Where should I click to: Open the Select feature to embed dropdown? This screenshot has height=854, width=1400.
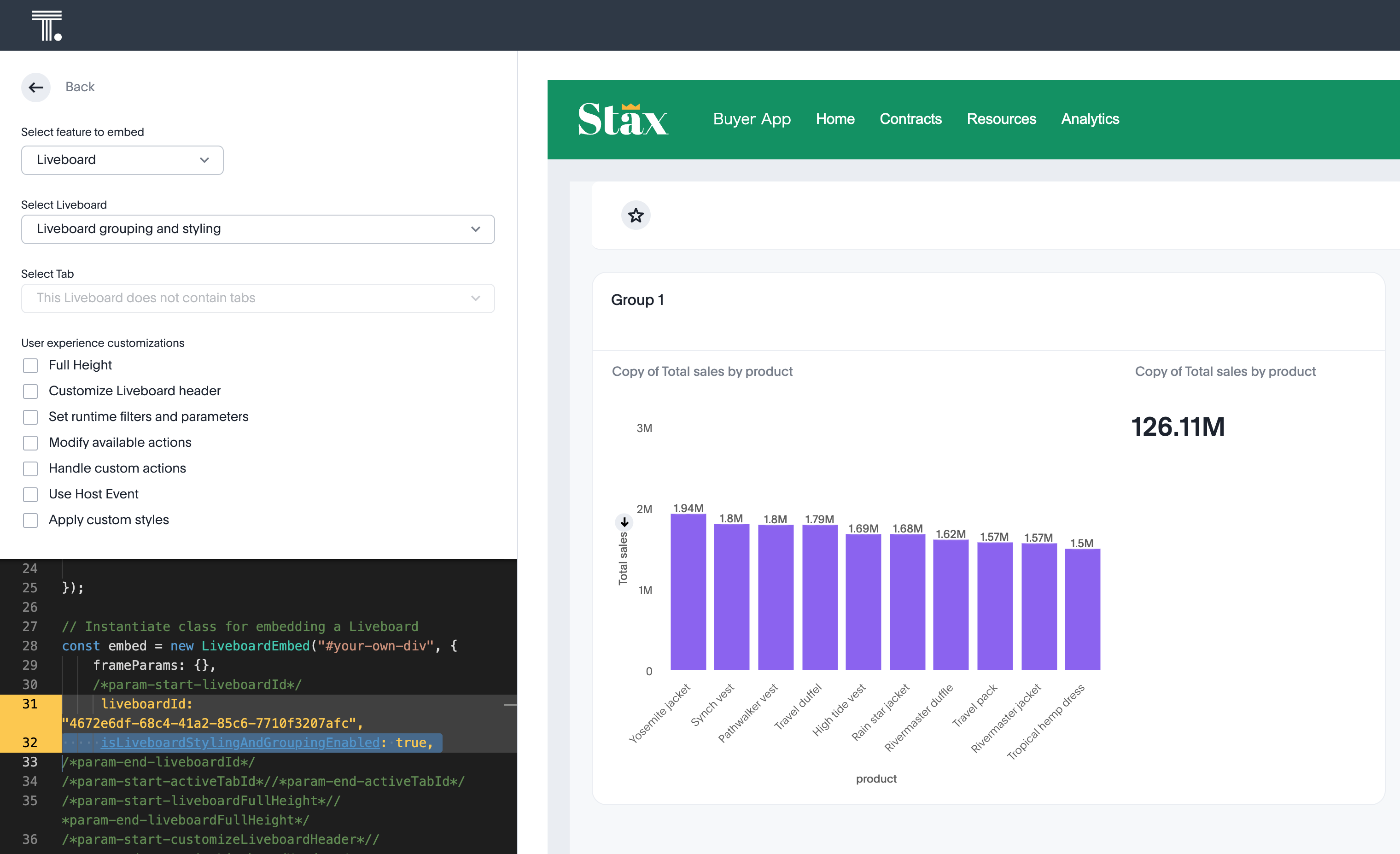[122, 160]
